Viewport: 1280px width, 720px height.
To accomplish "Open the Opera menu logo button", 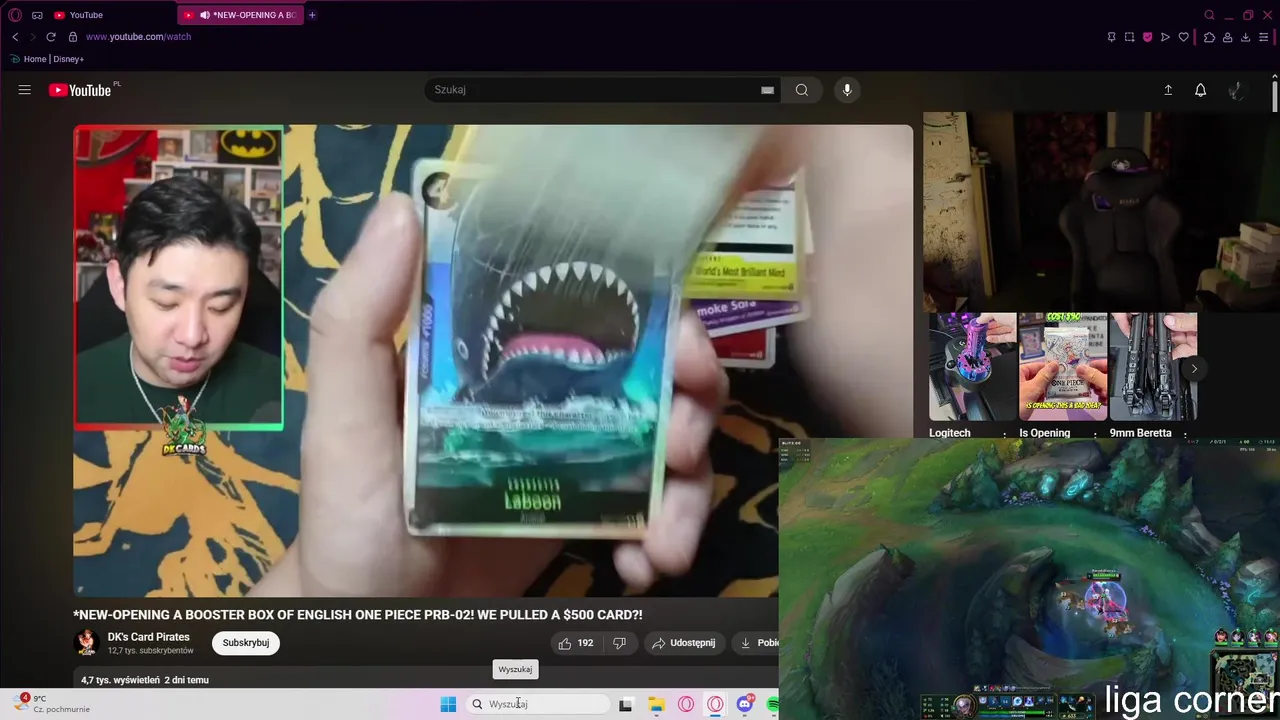I will pos(15,15).
